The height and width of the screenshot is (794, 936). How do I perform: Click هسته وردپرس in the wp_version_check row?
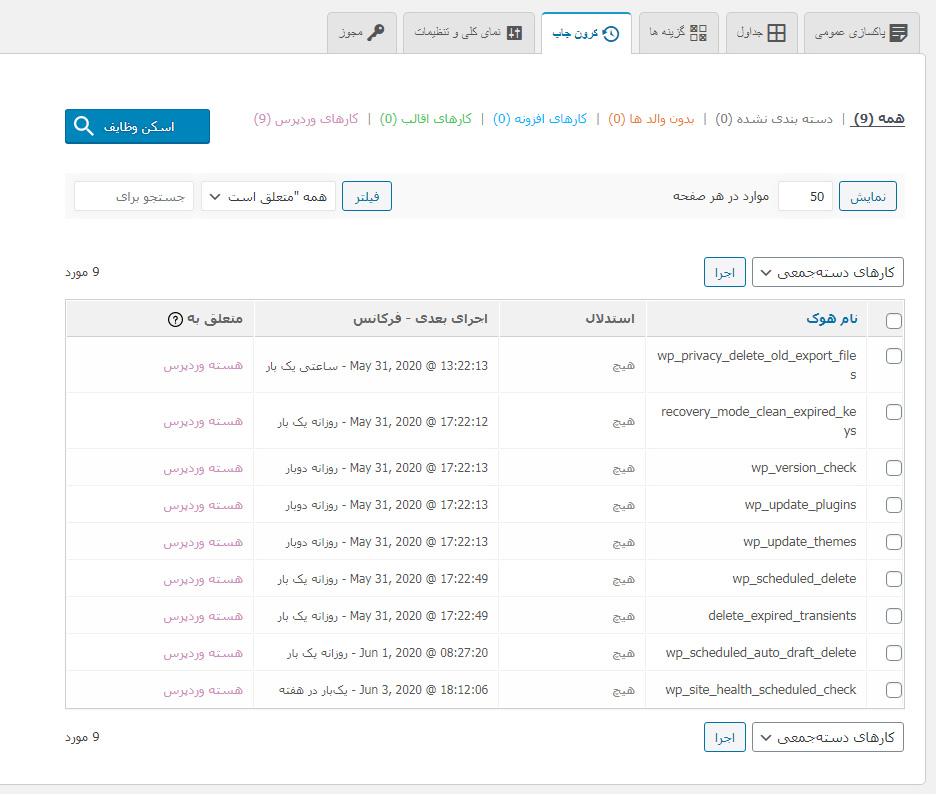[203, 469]
